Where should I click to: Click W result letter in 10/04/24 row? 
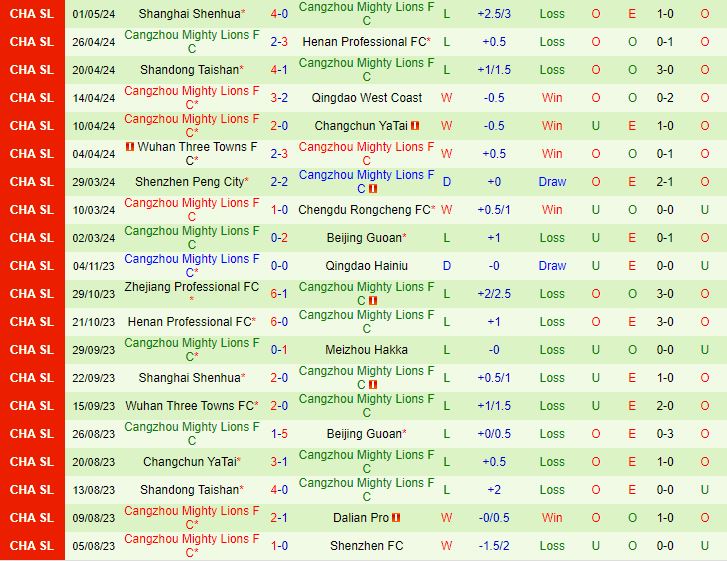click(446, 126)
